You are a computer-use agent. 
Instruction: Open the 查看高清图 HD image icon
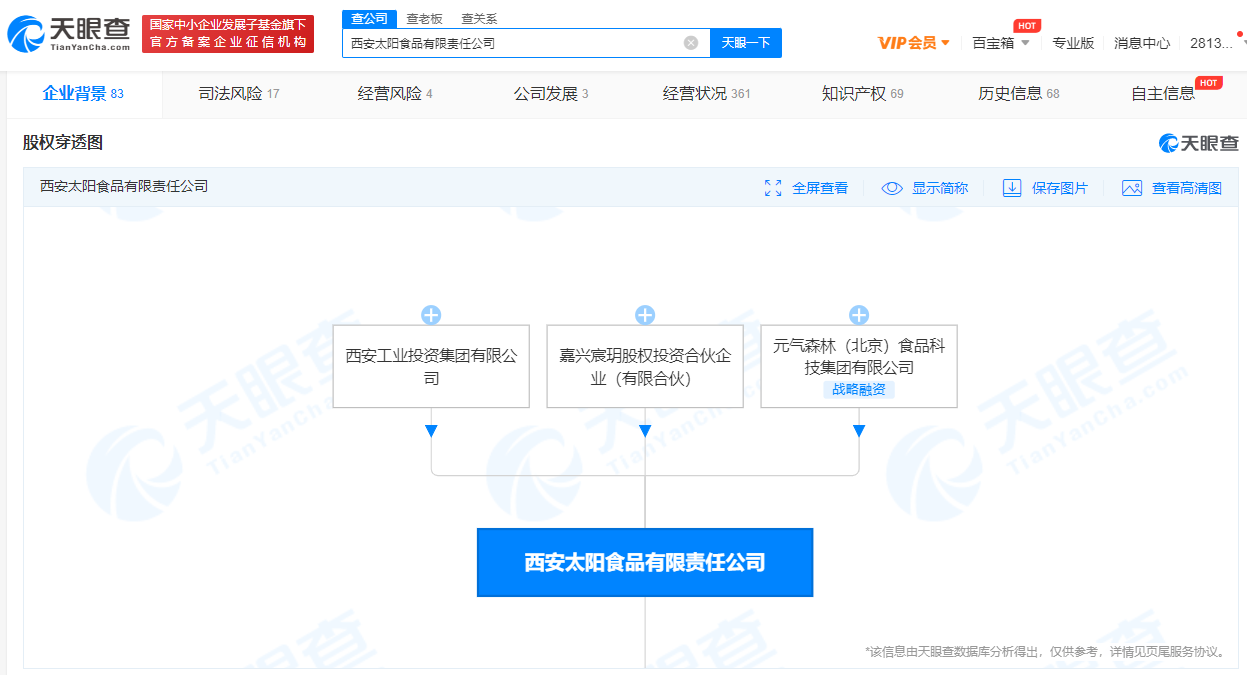tap(1131, 187)
